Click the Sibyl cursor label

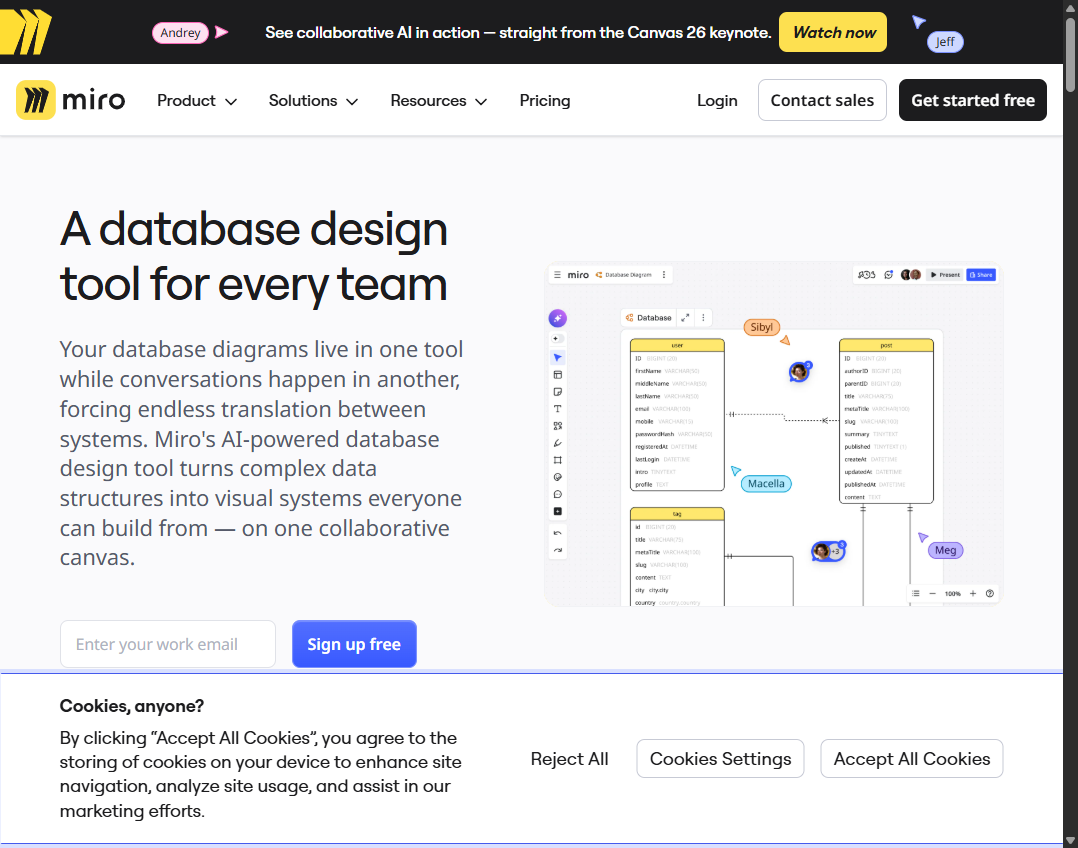click(761, 327)
